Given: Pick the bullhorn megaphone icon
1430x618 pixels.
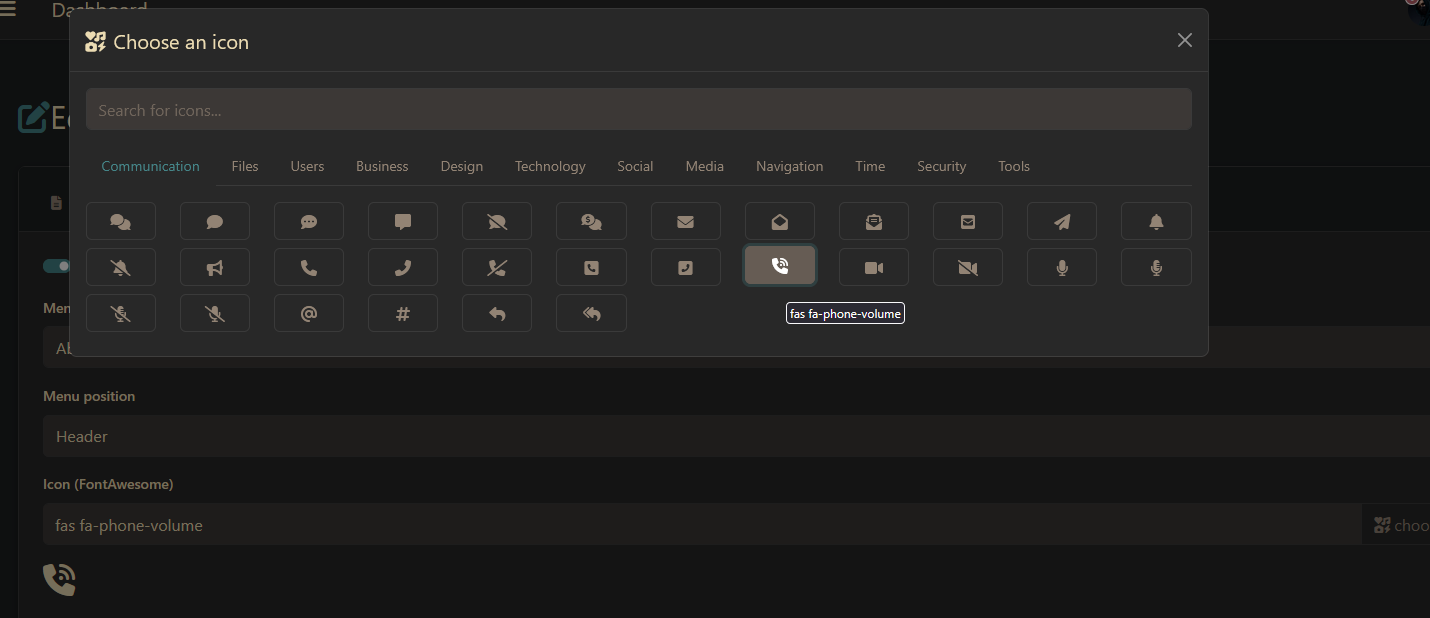Looking at the screenshot, I should coord(214,267).
